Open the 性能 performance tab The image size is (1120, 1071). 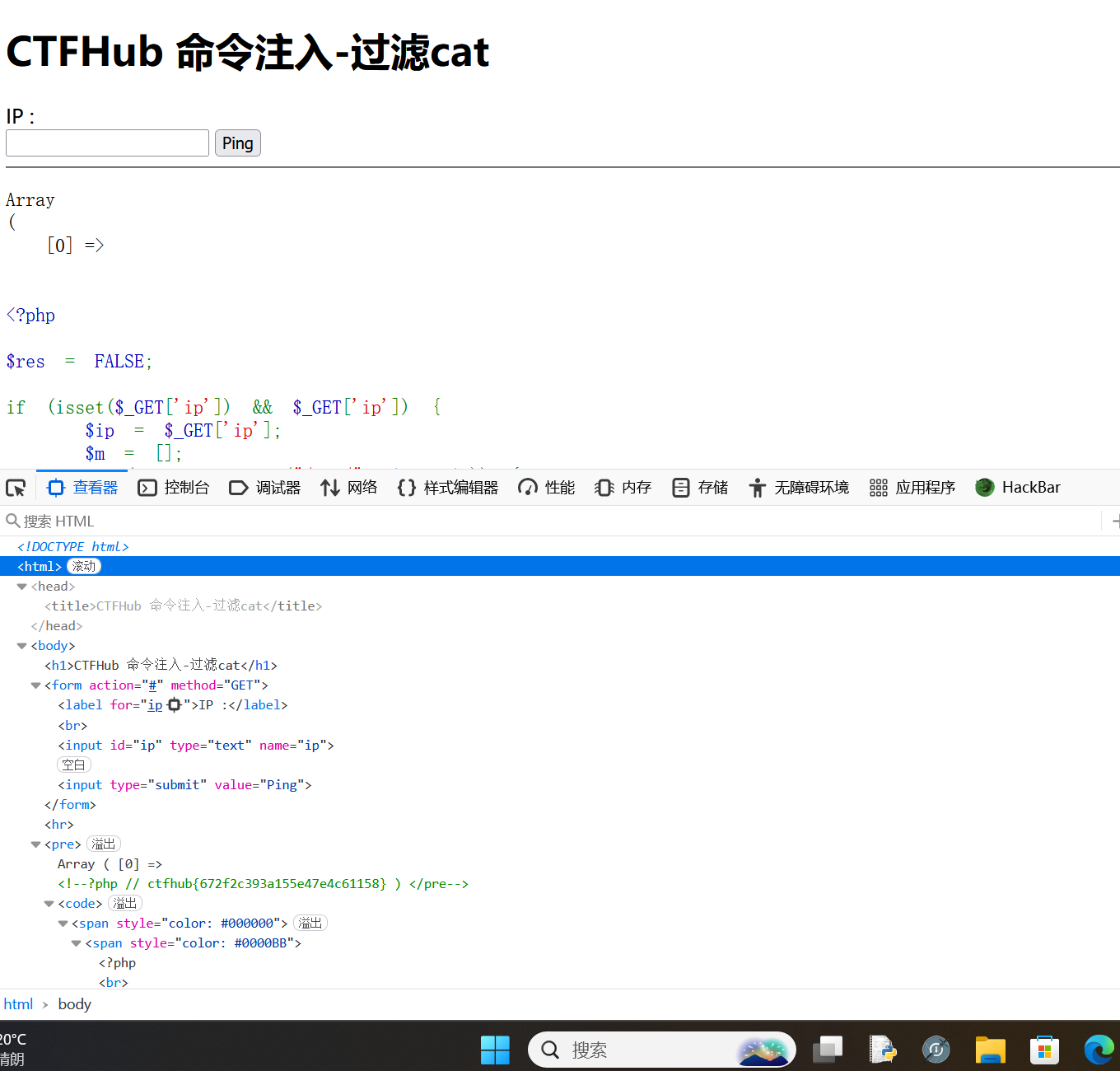click(x=547, y=488)
